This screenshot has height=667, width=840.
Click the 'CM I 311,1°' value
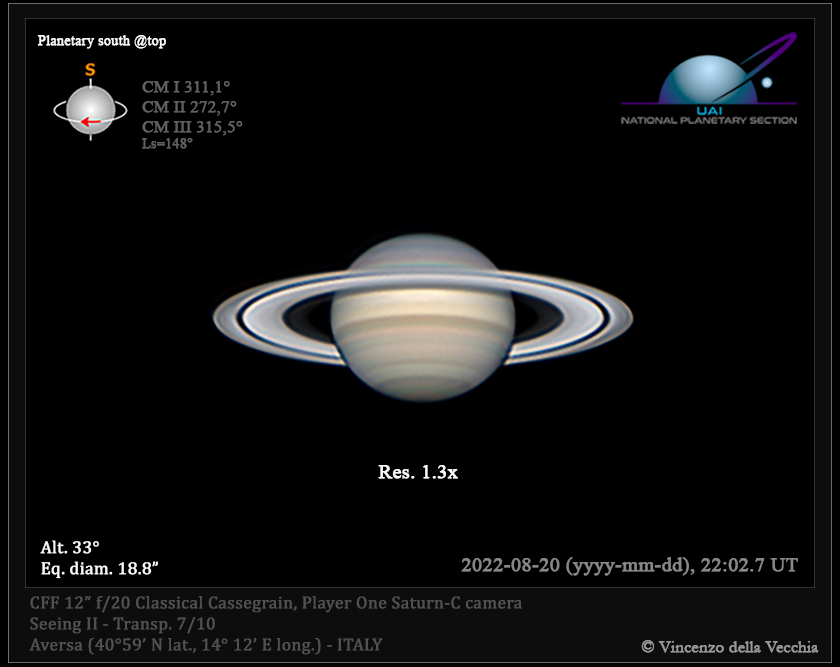[x=186, y=87]
